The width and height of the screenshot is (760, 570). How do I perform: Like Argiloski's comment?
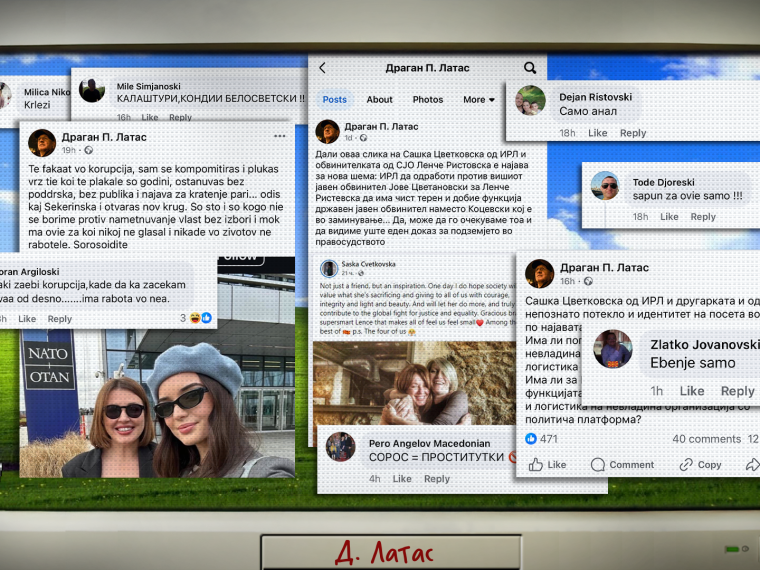(x=27, y=319)
